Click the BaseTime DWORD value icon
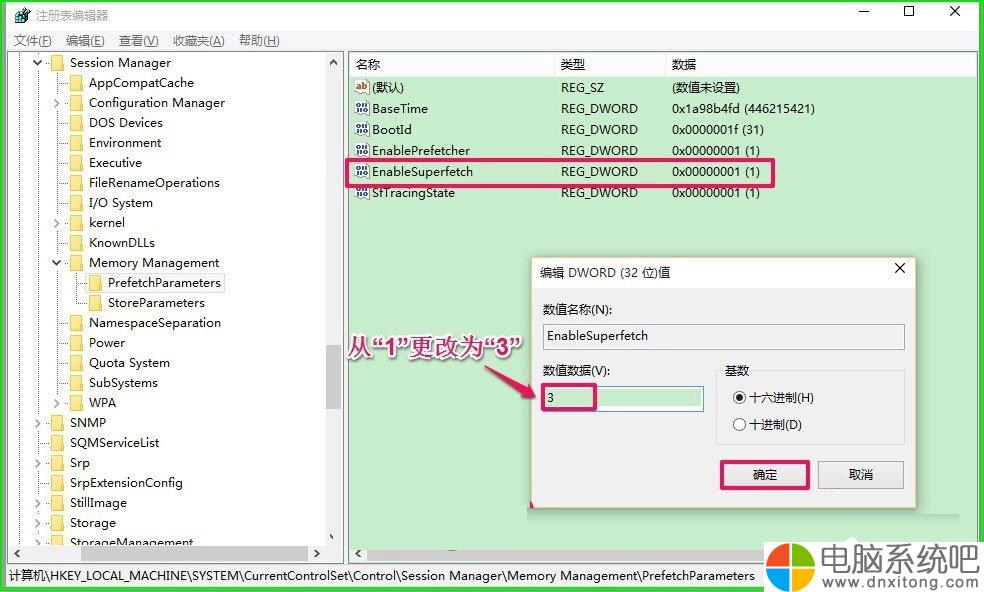The image size is (984, 592). pyautogui.click(x=361, y=108)
